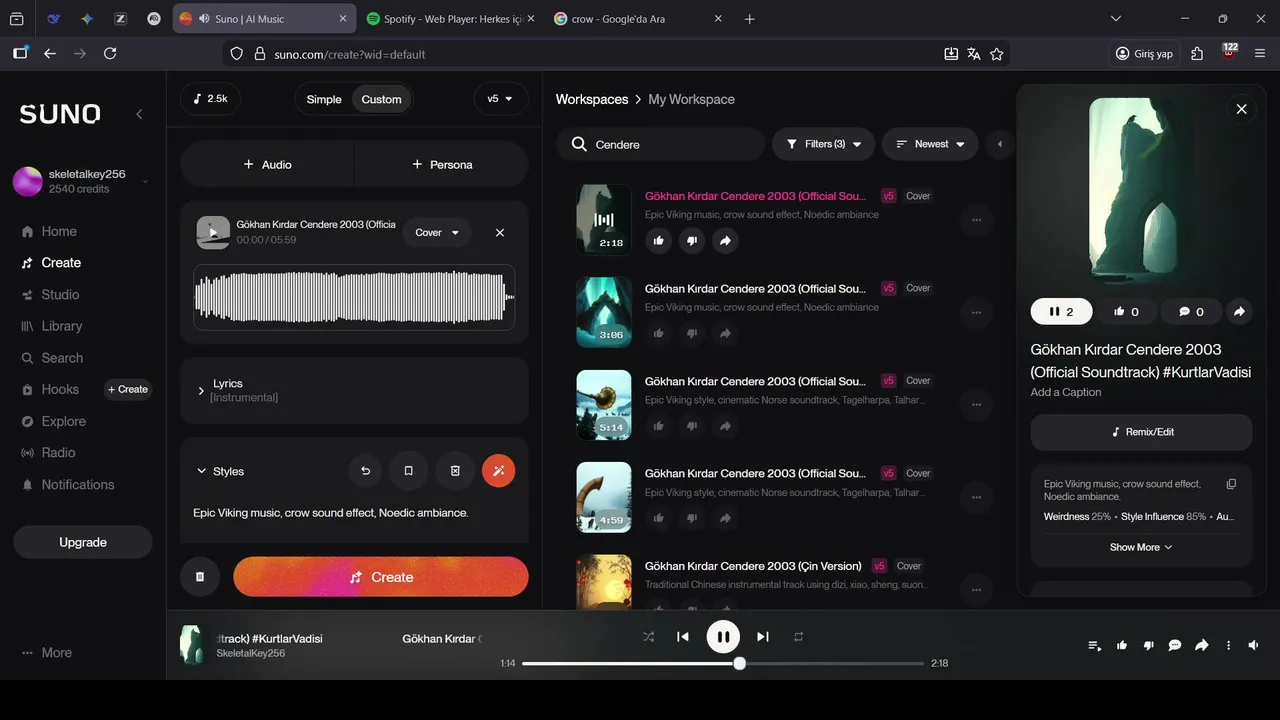Add Audio to the creation
Screen dimensions: 1280x720
pyautogui.click(x=267, y=164)
